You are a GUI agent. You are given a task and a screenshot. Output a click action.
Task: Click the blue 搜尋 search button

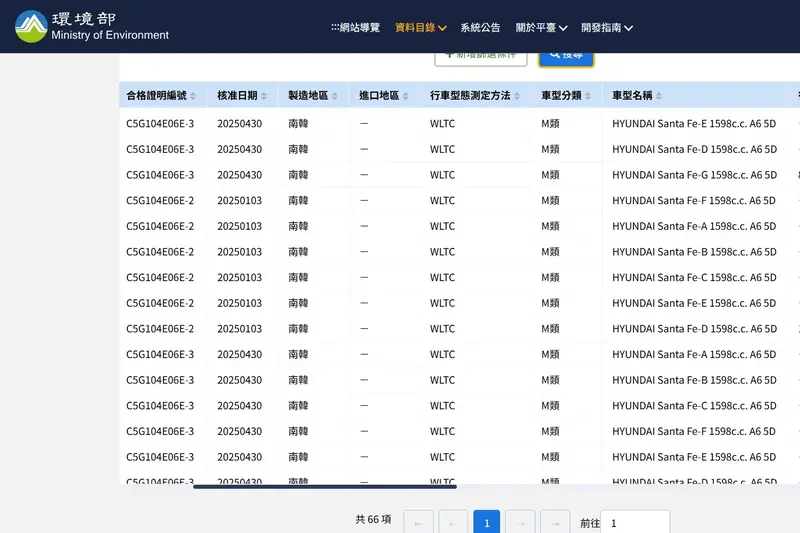coord(566,59)
